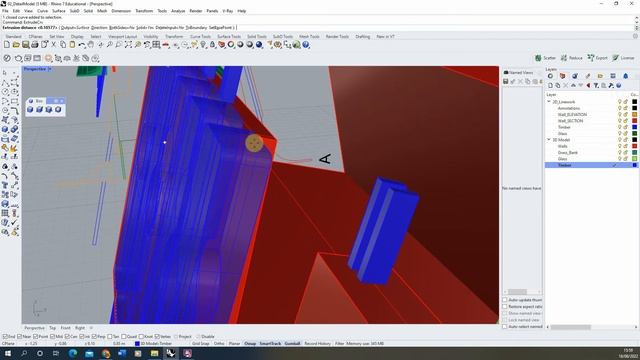Open the Perspective viewport title dropdown arrow

[x=50, y=69]
